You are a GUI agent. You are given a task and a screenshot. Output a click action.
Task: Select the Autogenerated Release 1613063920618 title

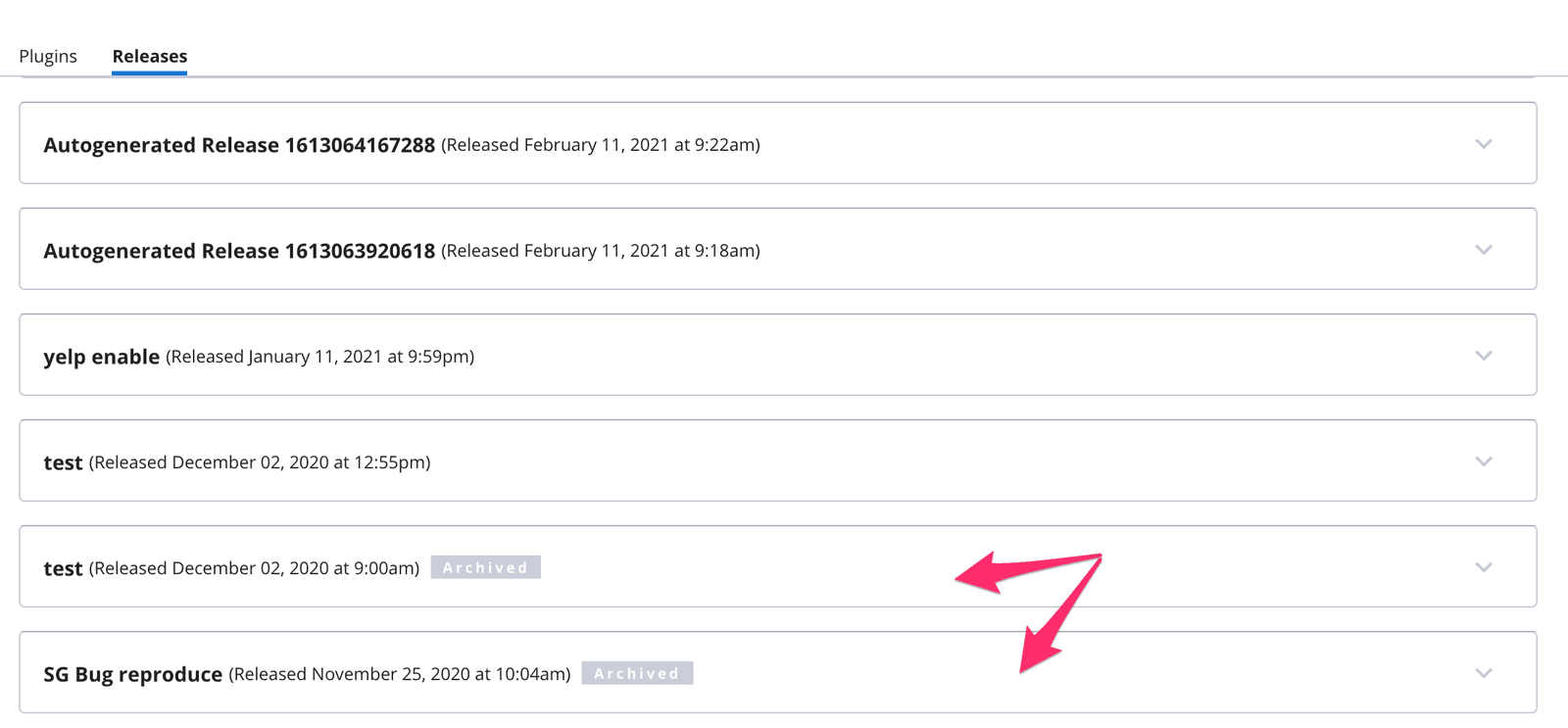238,250
